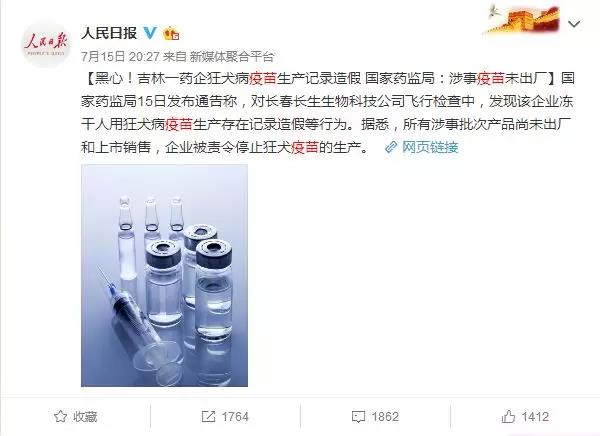Image resolution: width=600 pixels, height=436 pixels.
Task: Add post to favorites via 收藏
Action: (x=76, y=416)
